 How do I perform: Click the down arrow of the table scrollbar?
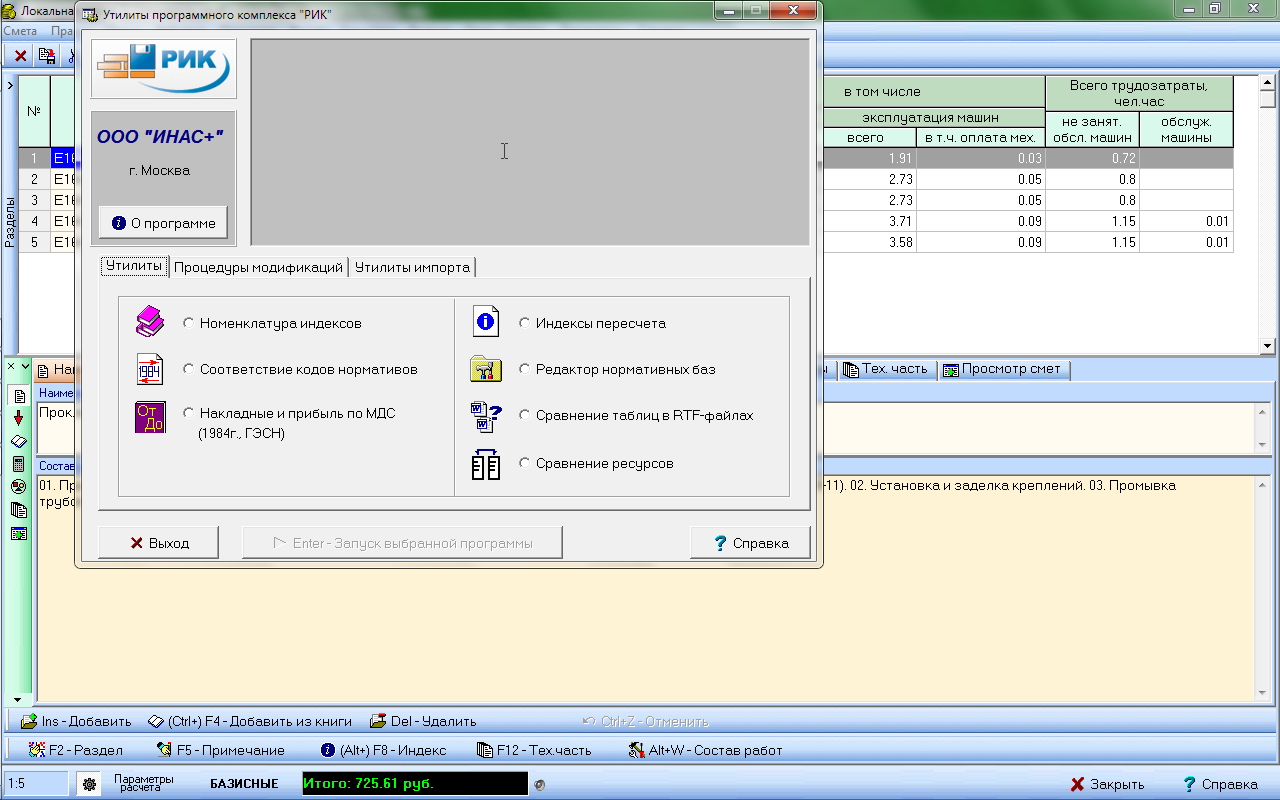coord(1268,346)
